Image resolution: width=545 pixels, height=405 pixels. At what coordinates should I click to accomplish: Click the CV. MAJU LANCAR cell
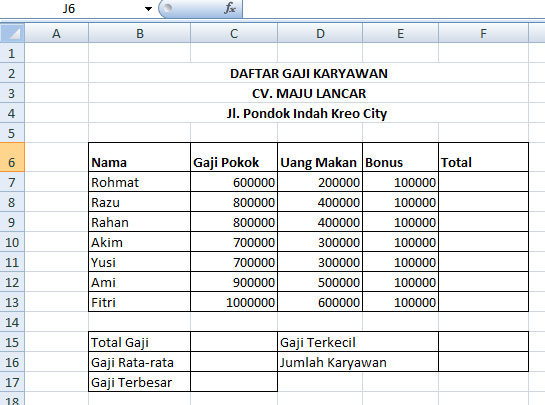click(x=309, y=93)
